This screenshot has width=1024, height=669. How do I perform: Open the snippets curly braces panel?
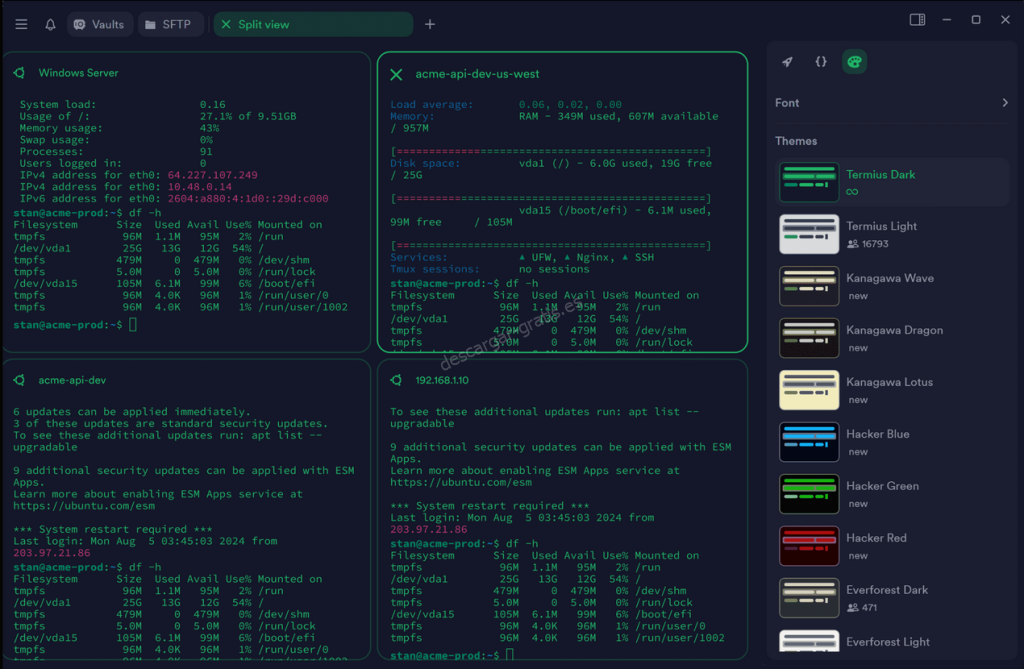[x=821, y=62]
